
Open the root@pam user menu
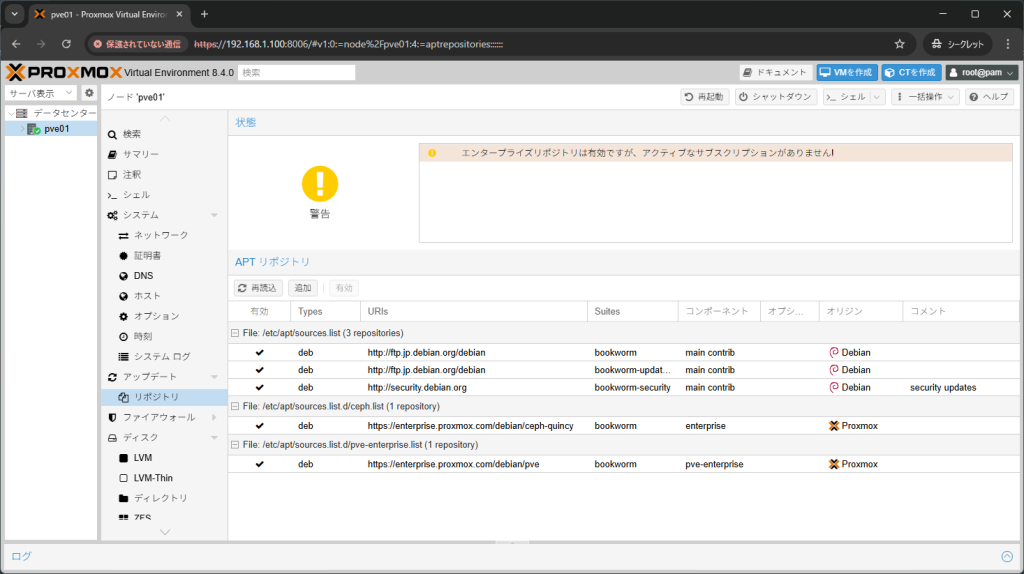pos(982,72)
